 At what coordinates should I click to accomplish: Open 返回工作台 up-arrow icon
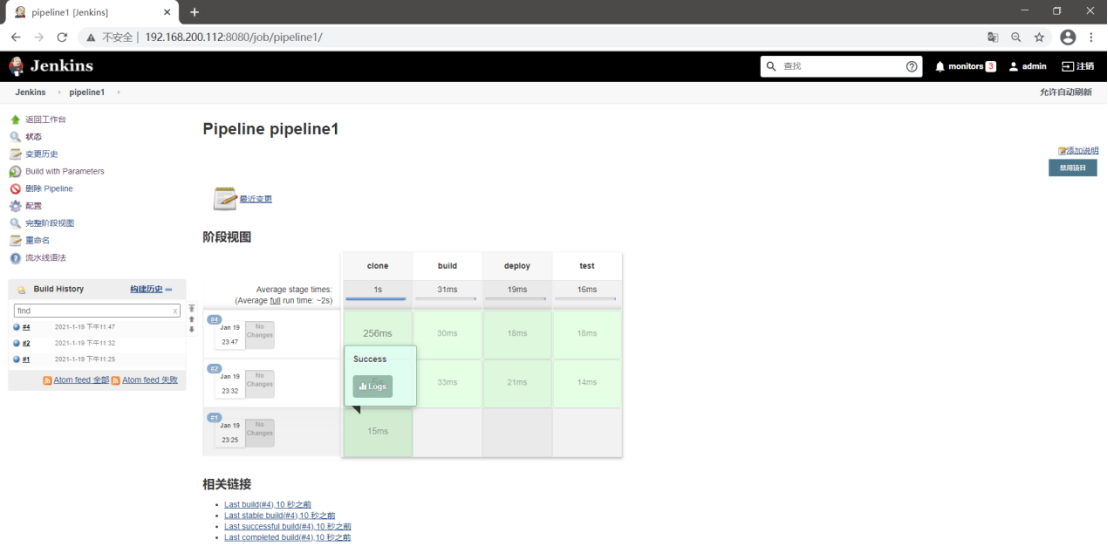pos(15,119)
